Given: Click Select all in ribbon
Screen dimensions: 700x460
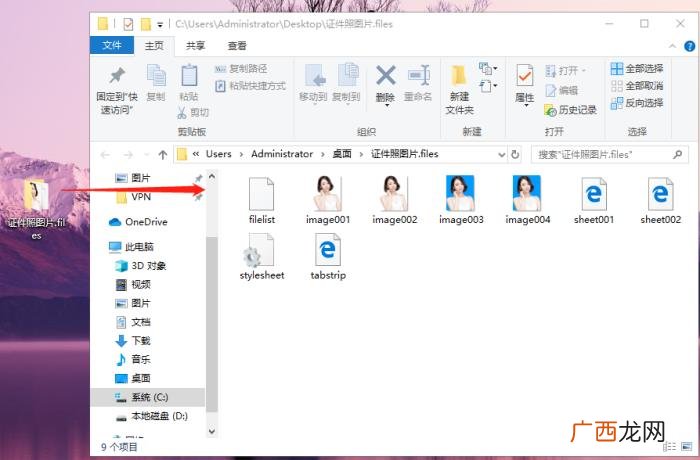Looking at the screenshot, I should [x=637, y=68].
